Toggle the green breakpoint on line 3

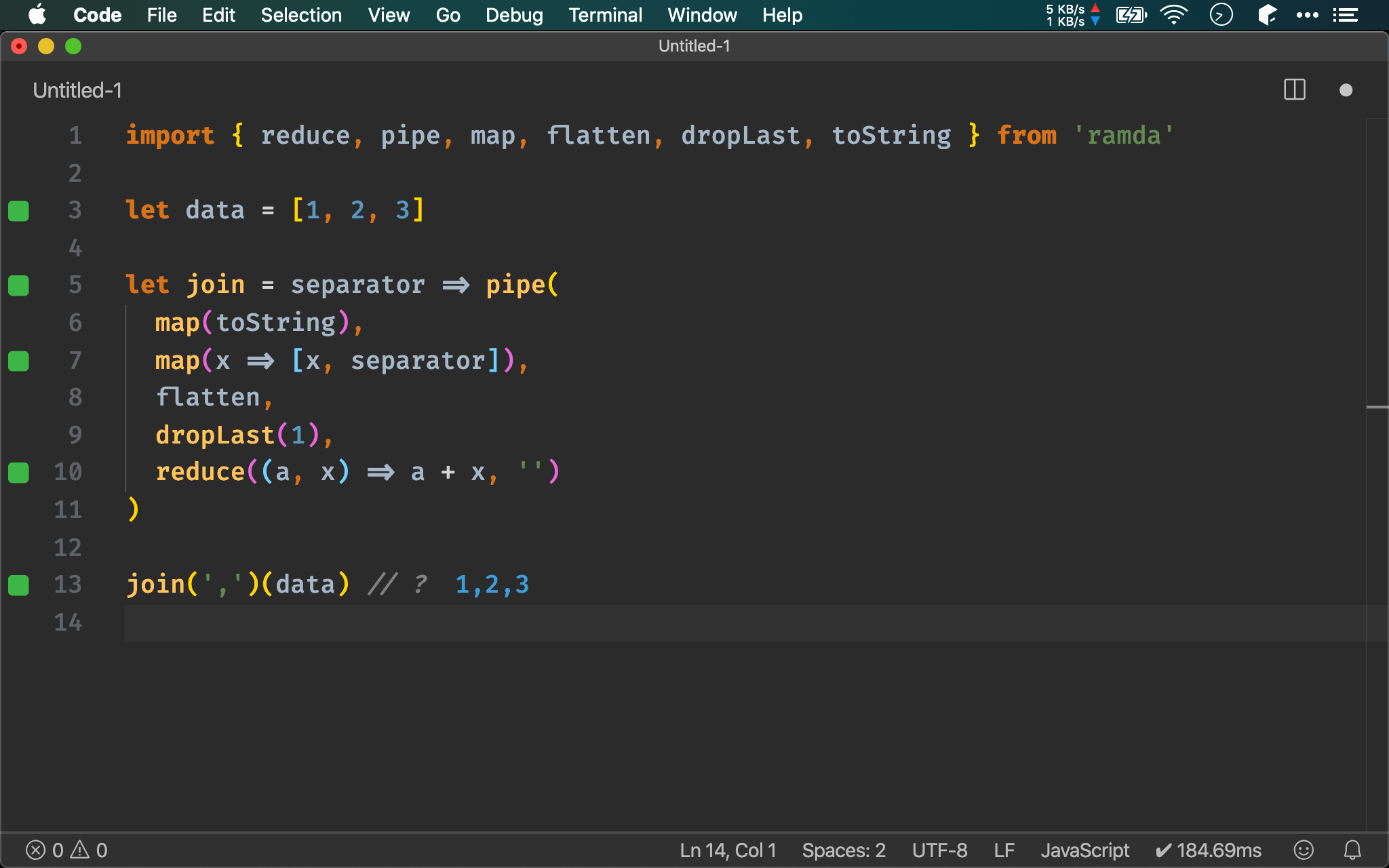(x=18, y=209)
